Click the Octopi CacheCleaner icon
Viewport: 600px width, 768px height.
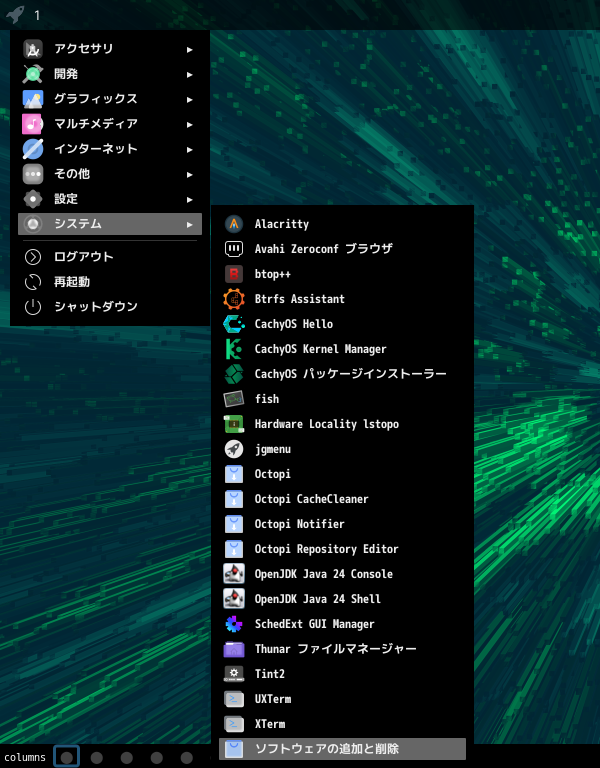click(x=234, y=499)
